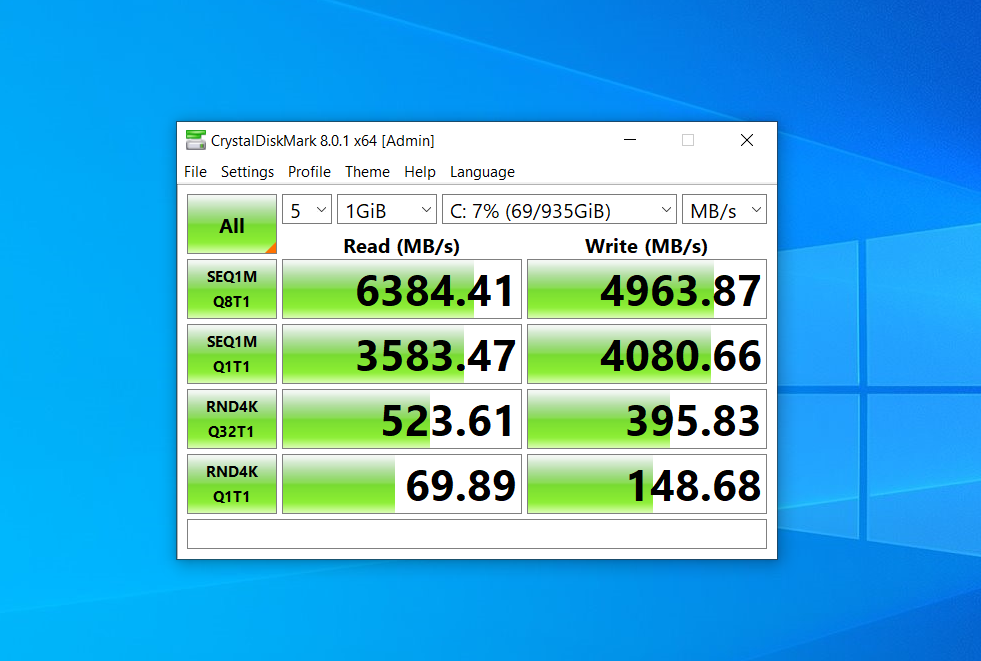Click the RND4K Q32T1 read result 523.61
This screenshot has height=661, width=981.
pos(402,419)
